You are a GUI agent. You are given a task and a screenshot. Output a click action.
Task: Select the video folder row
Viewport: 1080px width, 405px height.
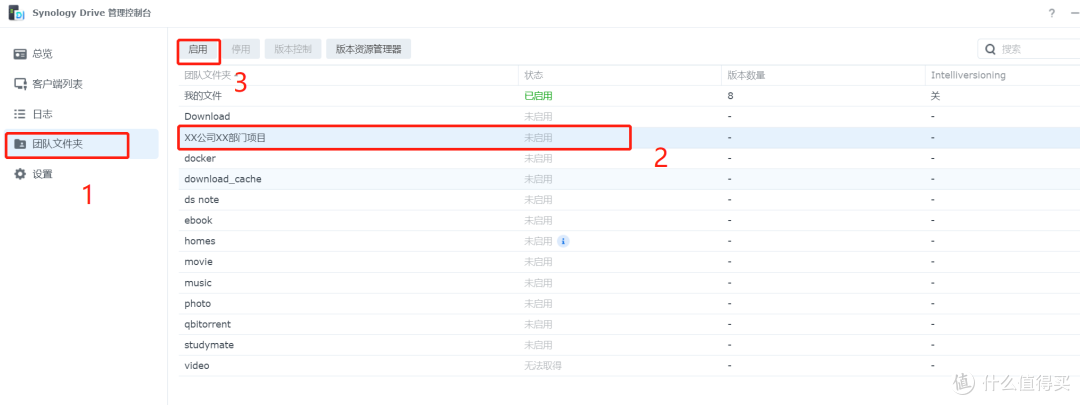(x=630, y=366)
